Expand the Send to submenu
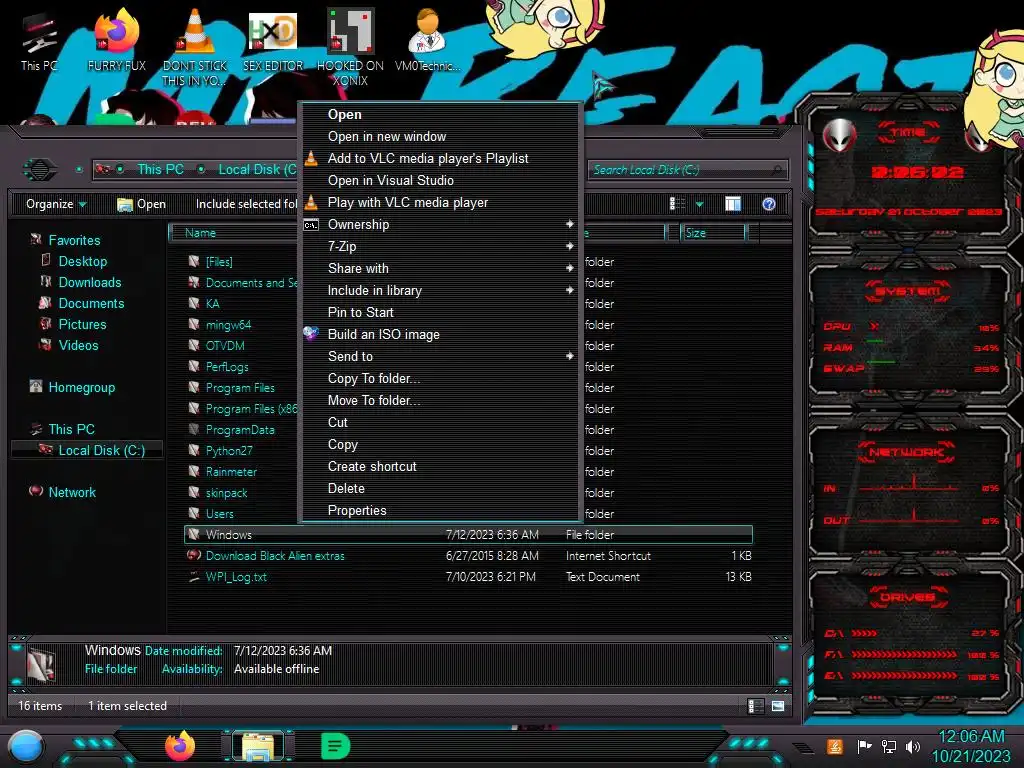Screen dimensions: 1024x768 click(x=440, y=357)
